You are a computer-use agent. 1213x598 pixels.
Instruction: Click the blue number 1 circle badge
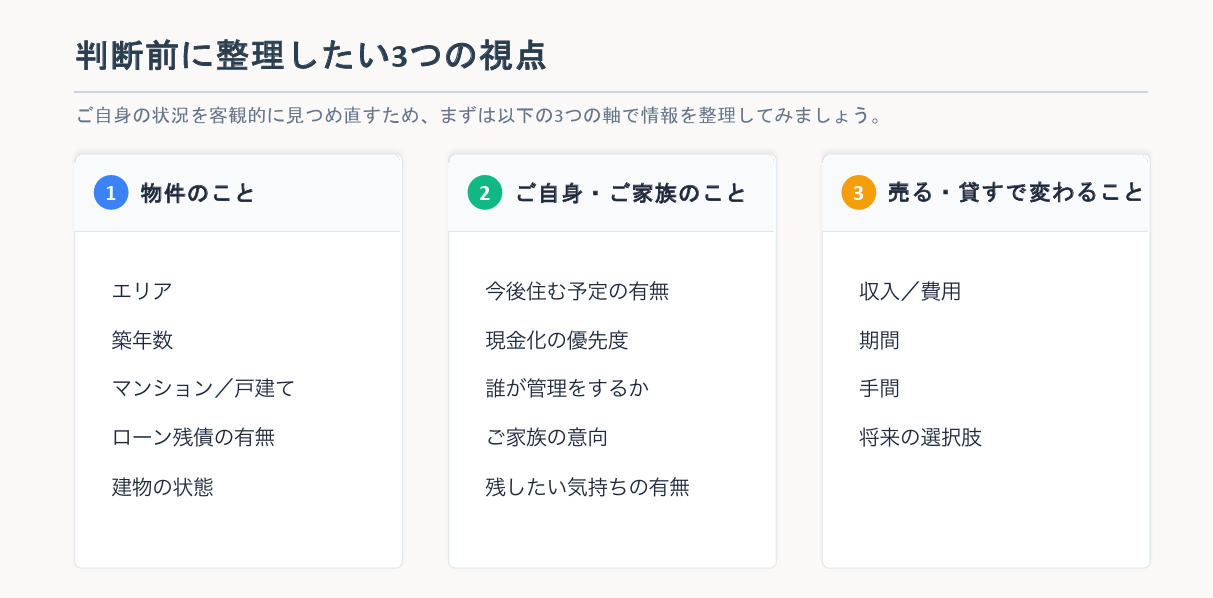pyautogui.click(x=111, y=193)
